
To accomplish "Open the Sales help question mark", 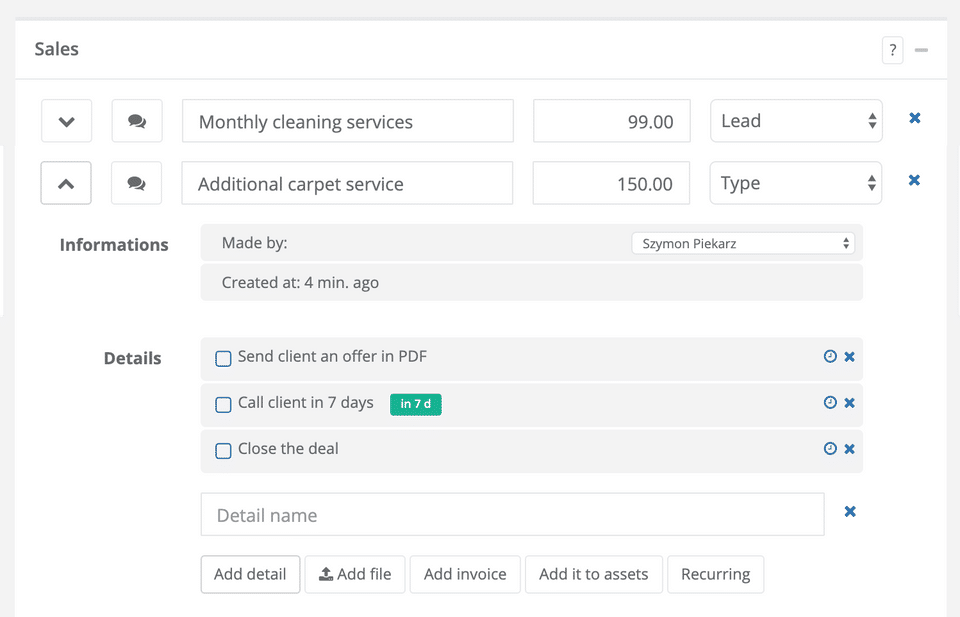I will tap(892, 50).
